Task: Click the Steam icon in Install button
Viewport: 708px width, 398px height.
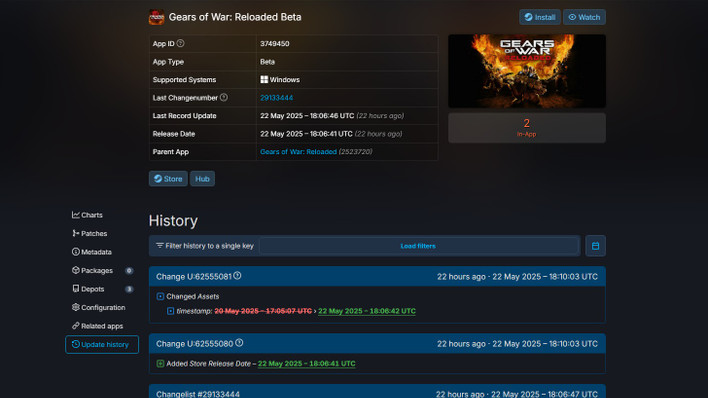Action: click(x=528, y=17)
